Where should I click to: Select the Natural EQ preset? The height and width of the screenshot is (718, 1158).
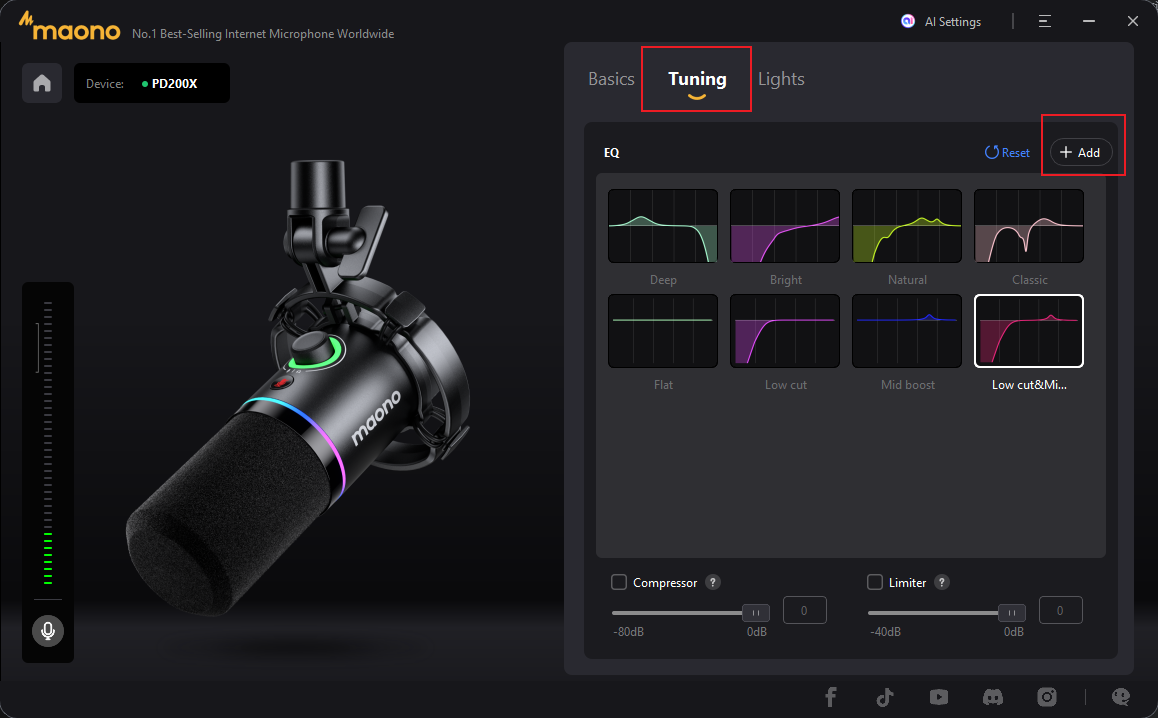(x=907, y=226)
